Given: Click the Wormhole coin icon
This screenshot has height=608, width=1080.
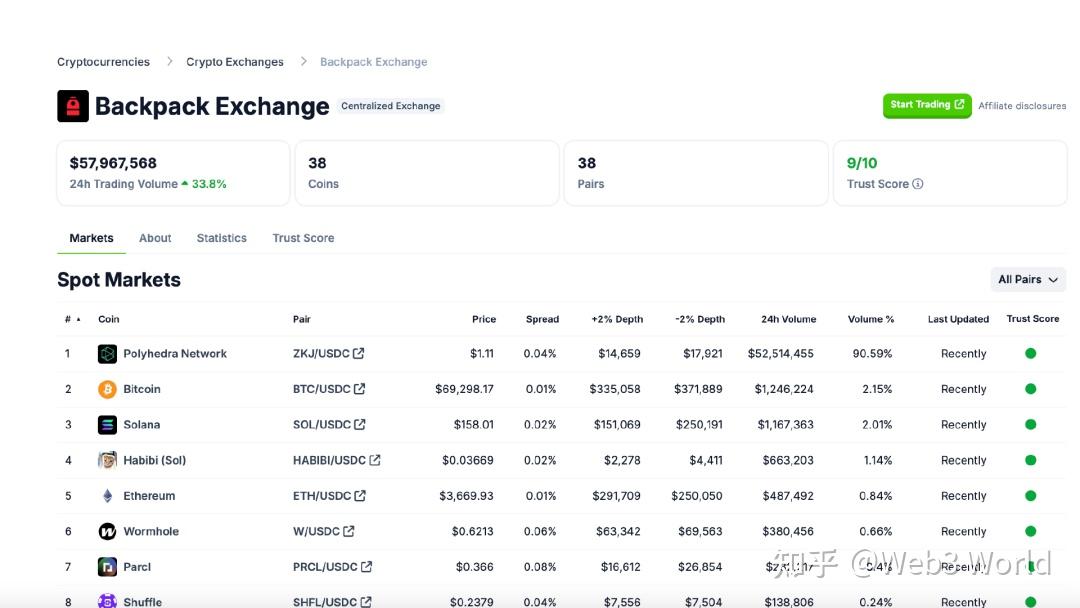Looking at the screenshot, I should (x=107, y=531).
